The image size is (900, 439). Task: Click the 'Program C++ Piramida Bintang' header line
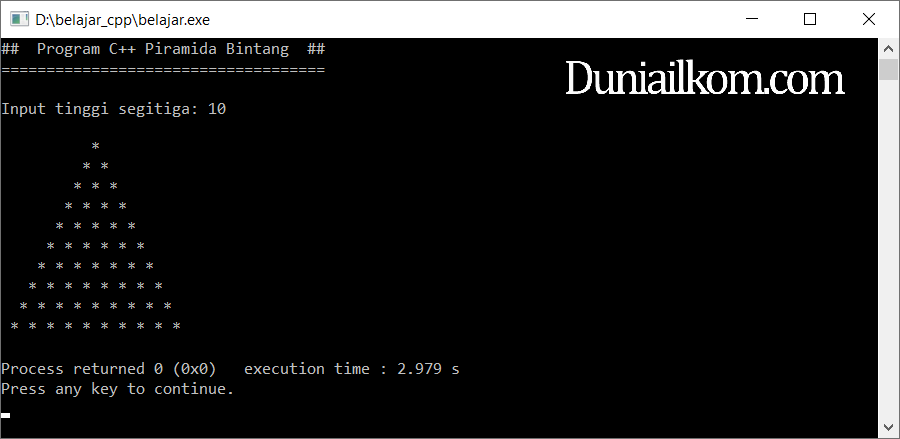(x=163, y=49)
